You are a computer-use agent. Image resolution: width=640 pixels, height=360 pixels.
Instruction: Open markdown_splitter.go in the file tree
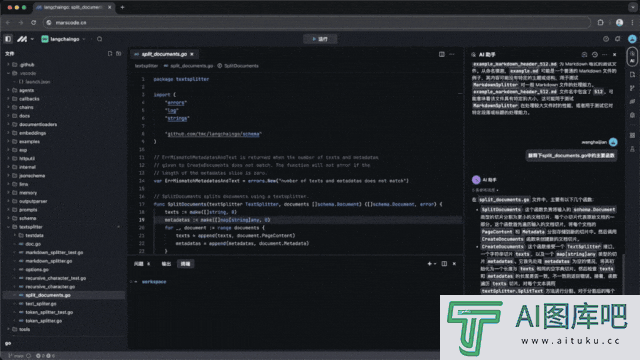coord(49,261)
